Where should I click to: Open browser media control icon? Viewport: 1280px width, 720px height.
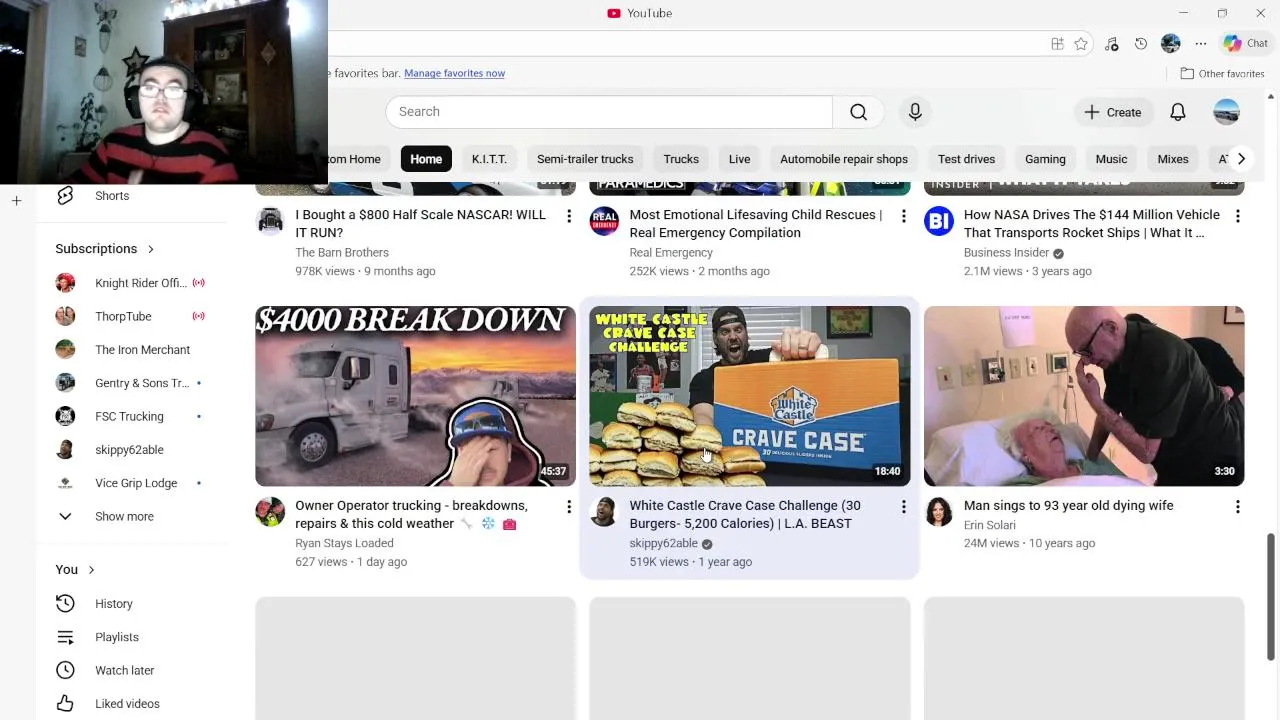[x=1112, y=44]
